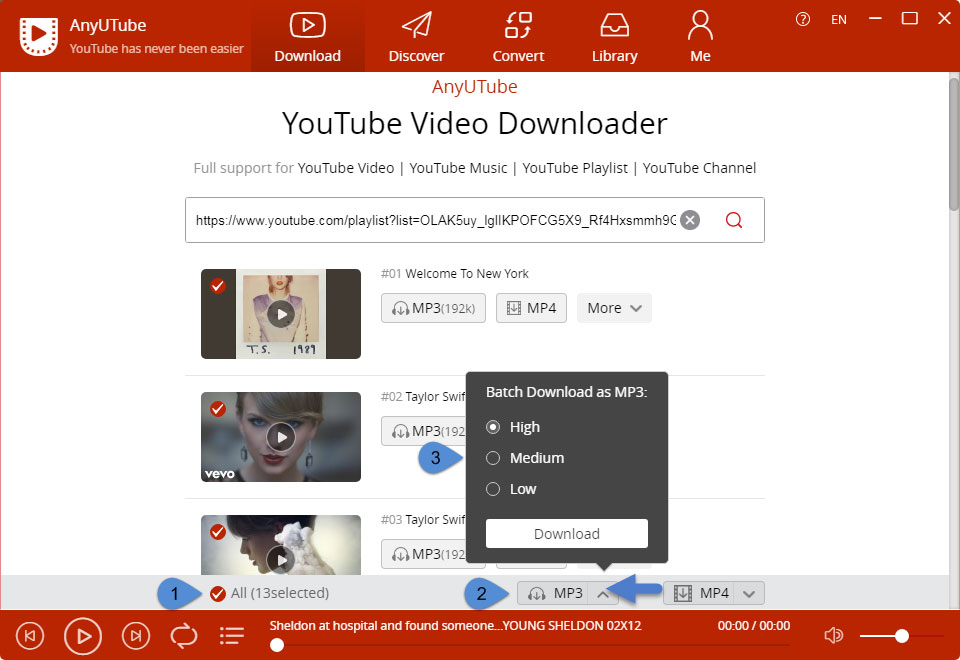Image resolution: width=960 pixels, height=660 pixels.
Task: Clear the URL field with X icon
Action: tap(690, 220)
